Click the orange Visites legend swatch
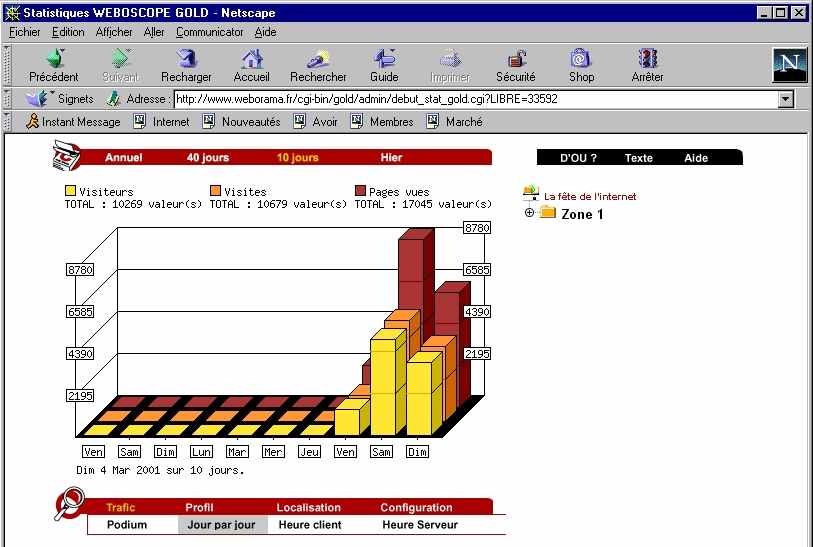813x547 pixels. 215,191
